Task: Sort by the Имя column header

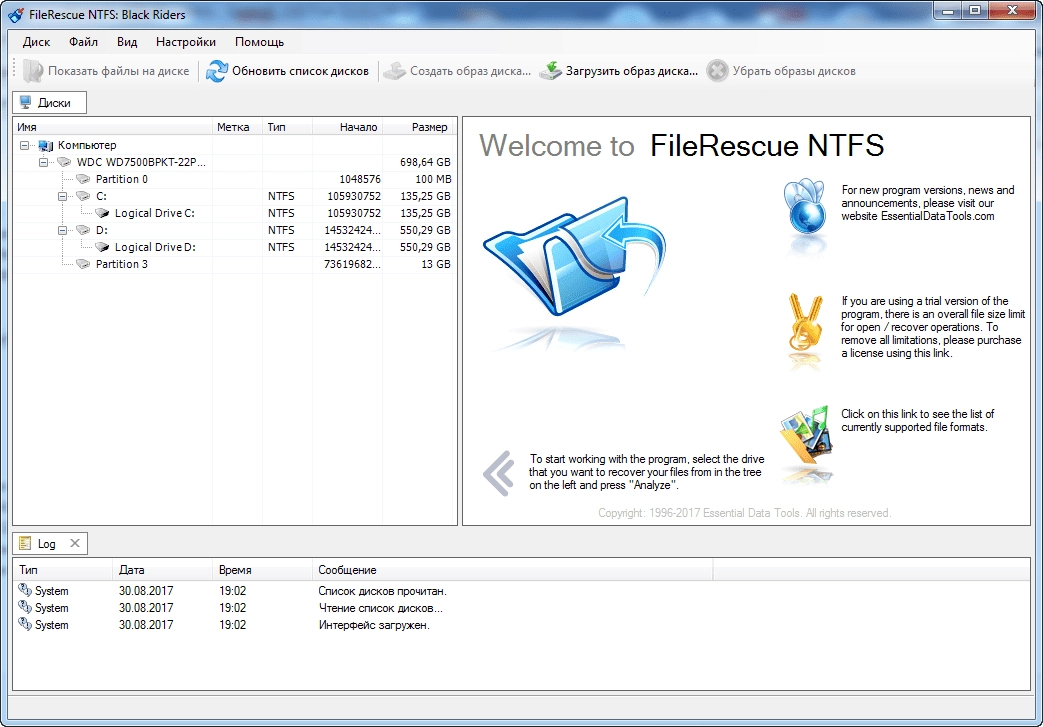Action: pyautogui.click(x=112, y=127)
